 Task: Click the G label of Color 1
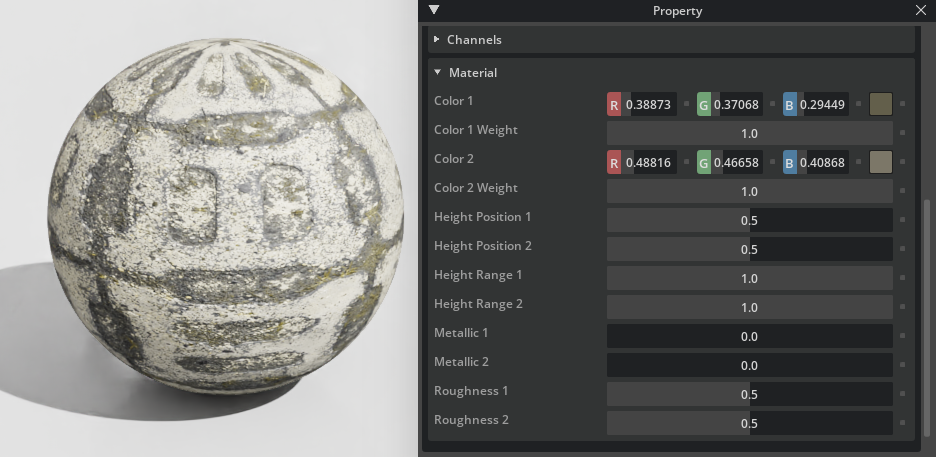pos(704,104)
